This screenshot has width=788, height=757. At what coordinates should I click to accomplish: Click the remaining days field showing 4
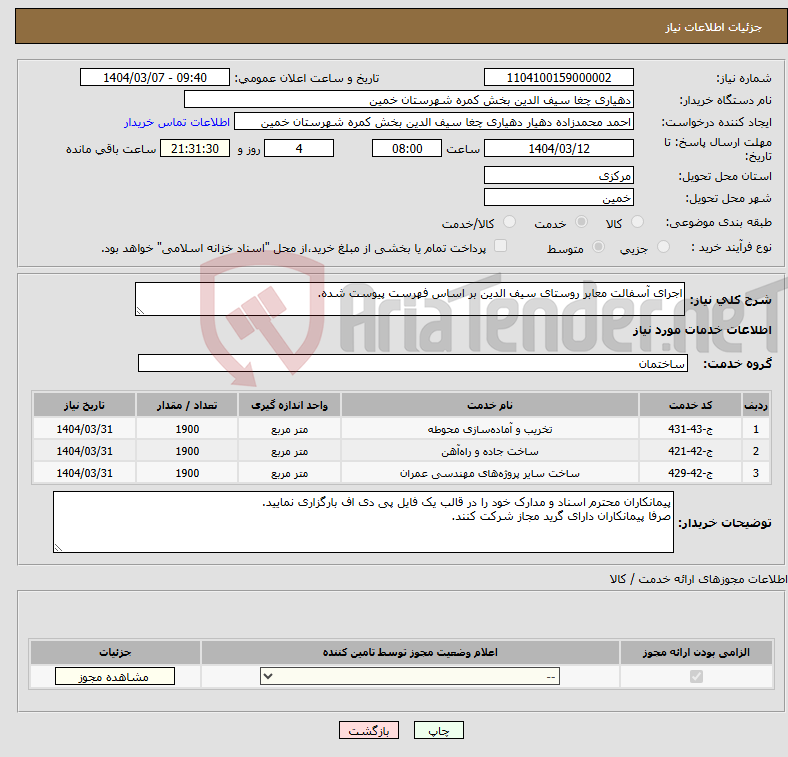click(x=299, y=148)
